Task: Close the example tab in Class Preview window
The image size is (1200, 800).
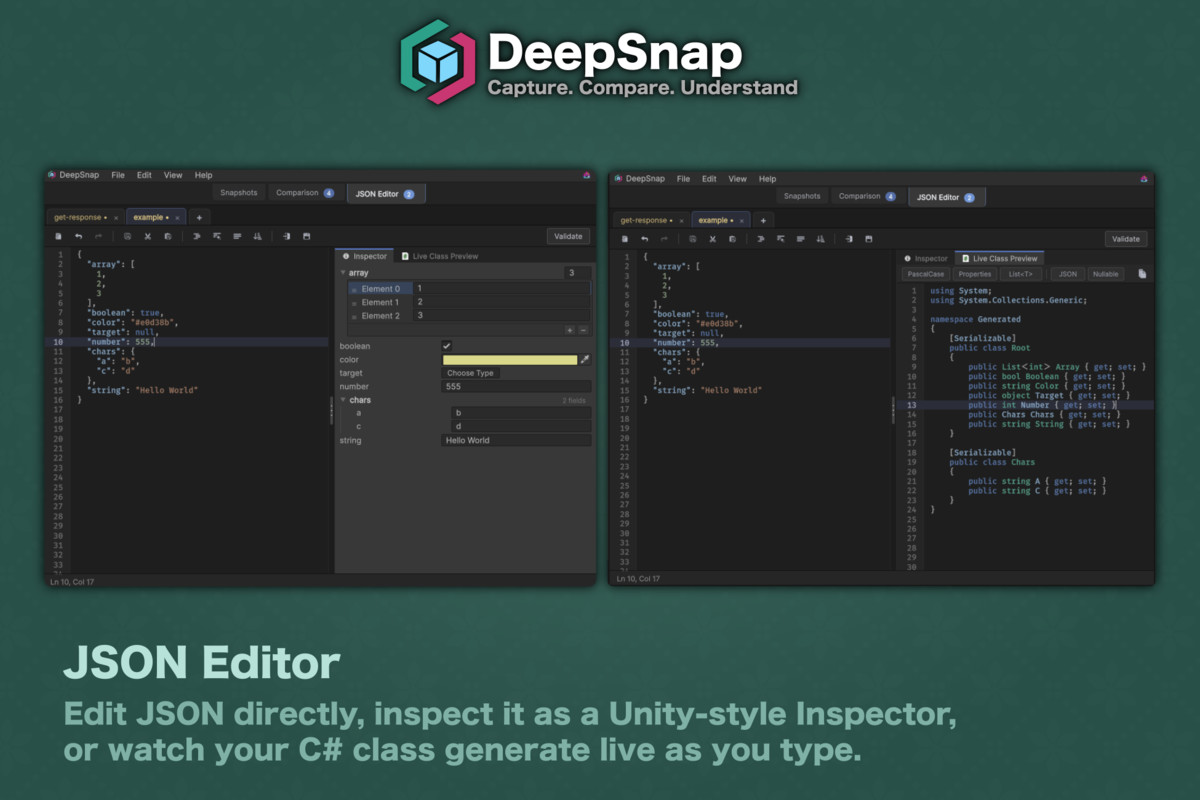Action: [742, 220]
